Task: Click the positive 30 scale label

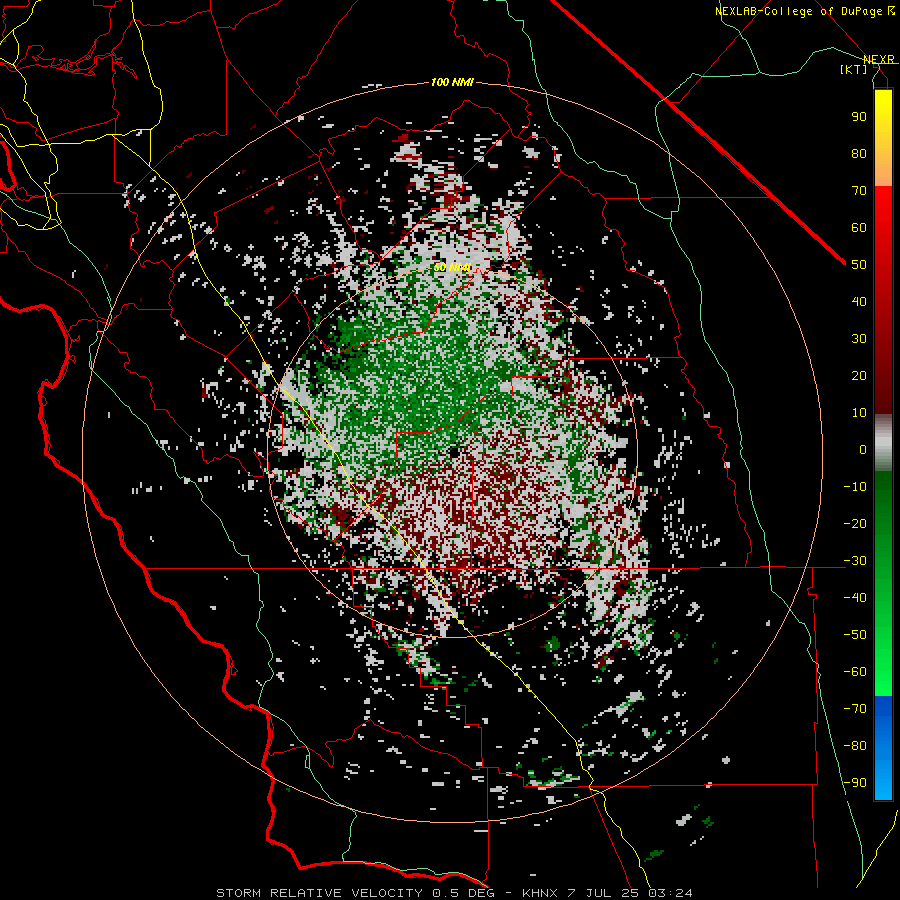Action: 859,339
